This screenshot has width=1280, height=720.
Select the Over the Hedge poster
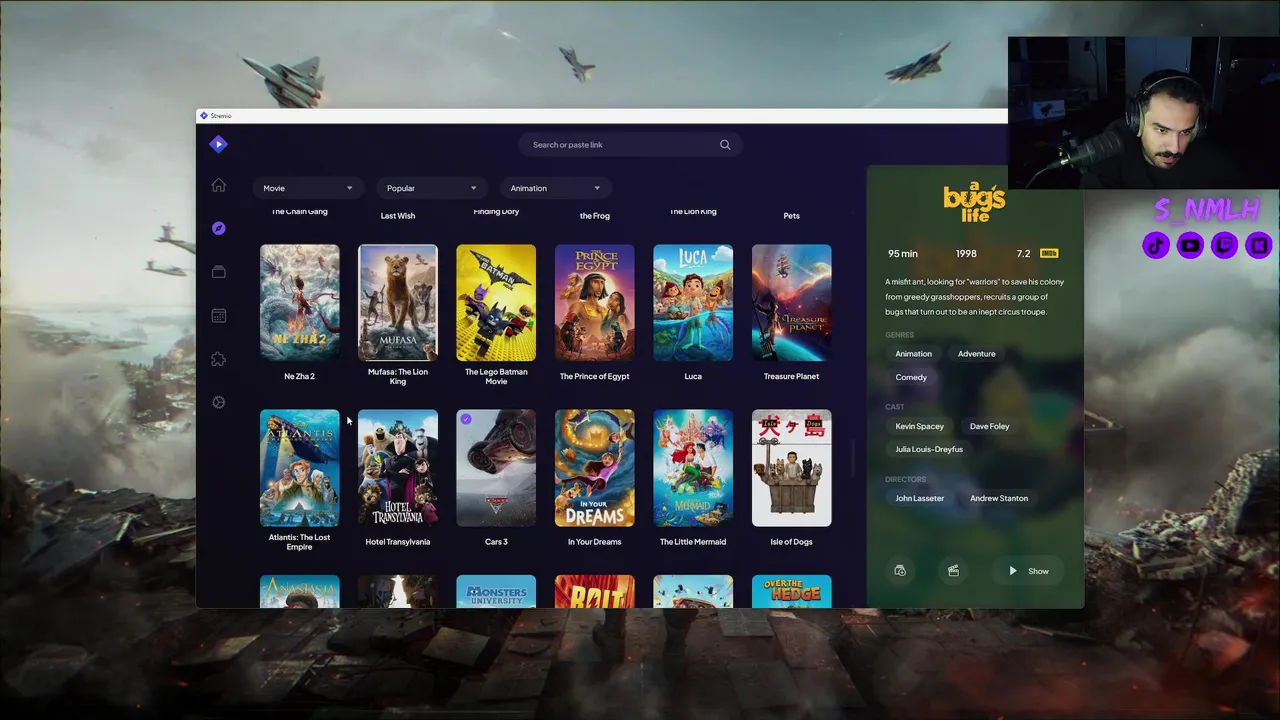pos(791,591)
